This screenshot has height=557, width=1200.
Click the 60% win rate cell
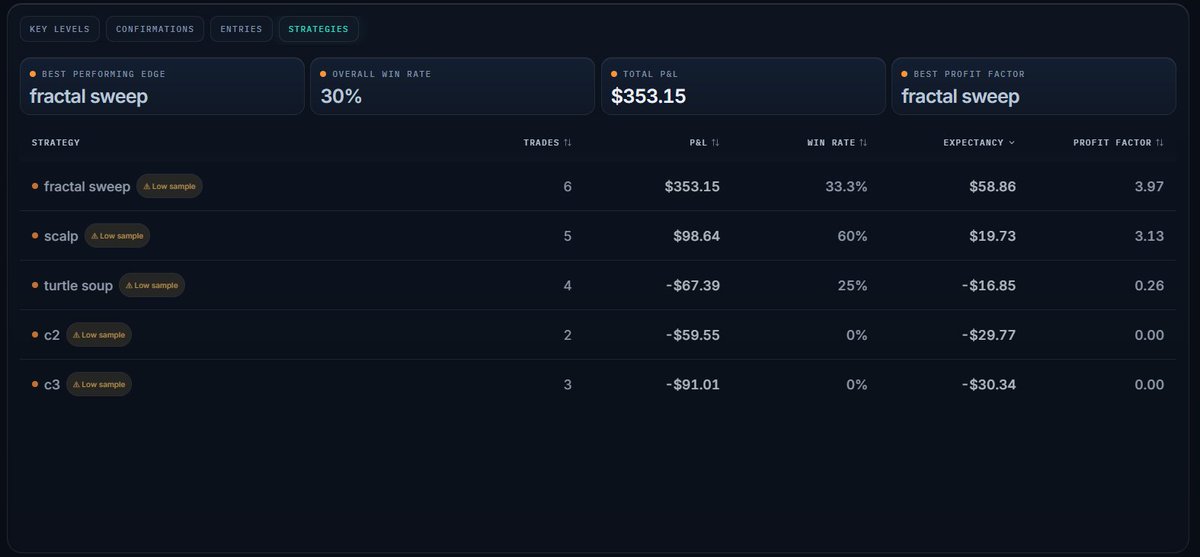point(852,236)
